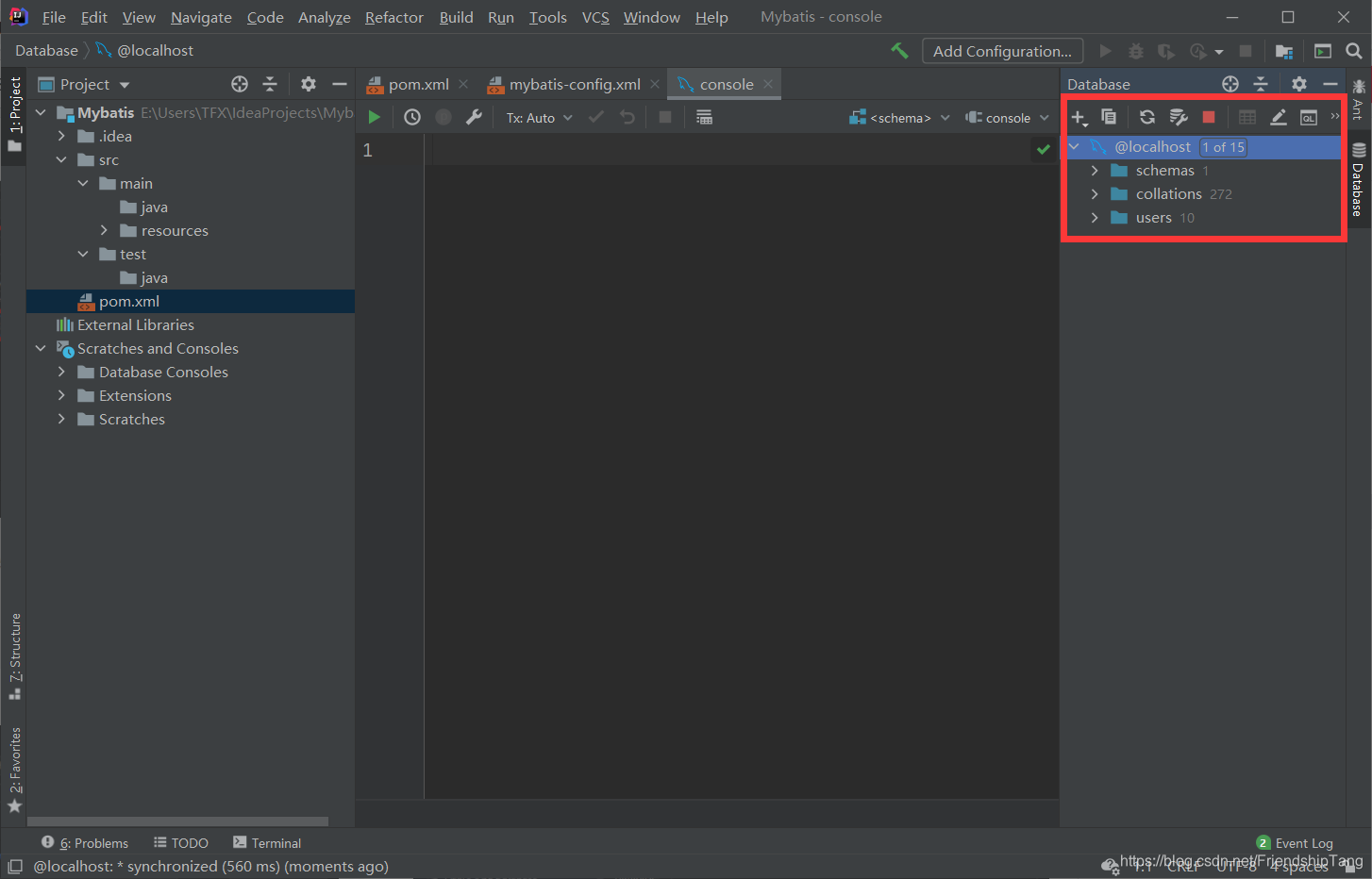Open the query history clock icon

pyautogui.click(x=412, y=117)
